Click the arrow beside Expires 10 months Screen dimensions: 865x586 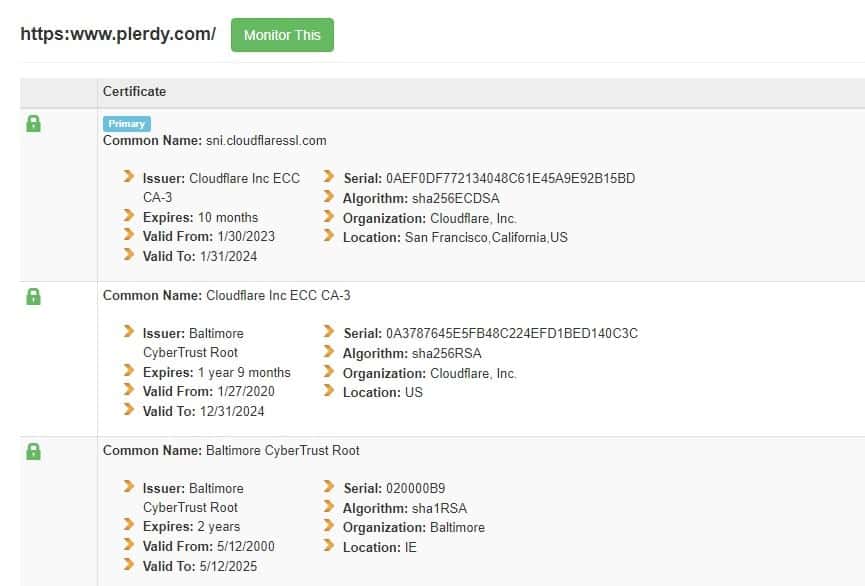[129, 215]
